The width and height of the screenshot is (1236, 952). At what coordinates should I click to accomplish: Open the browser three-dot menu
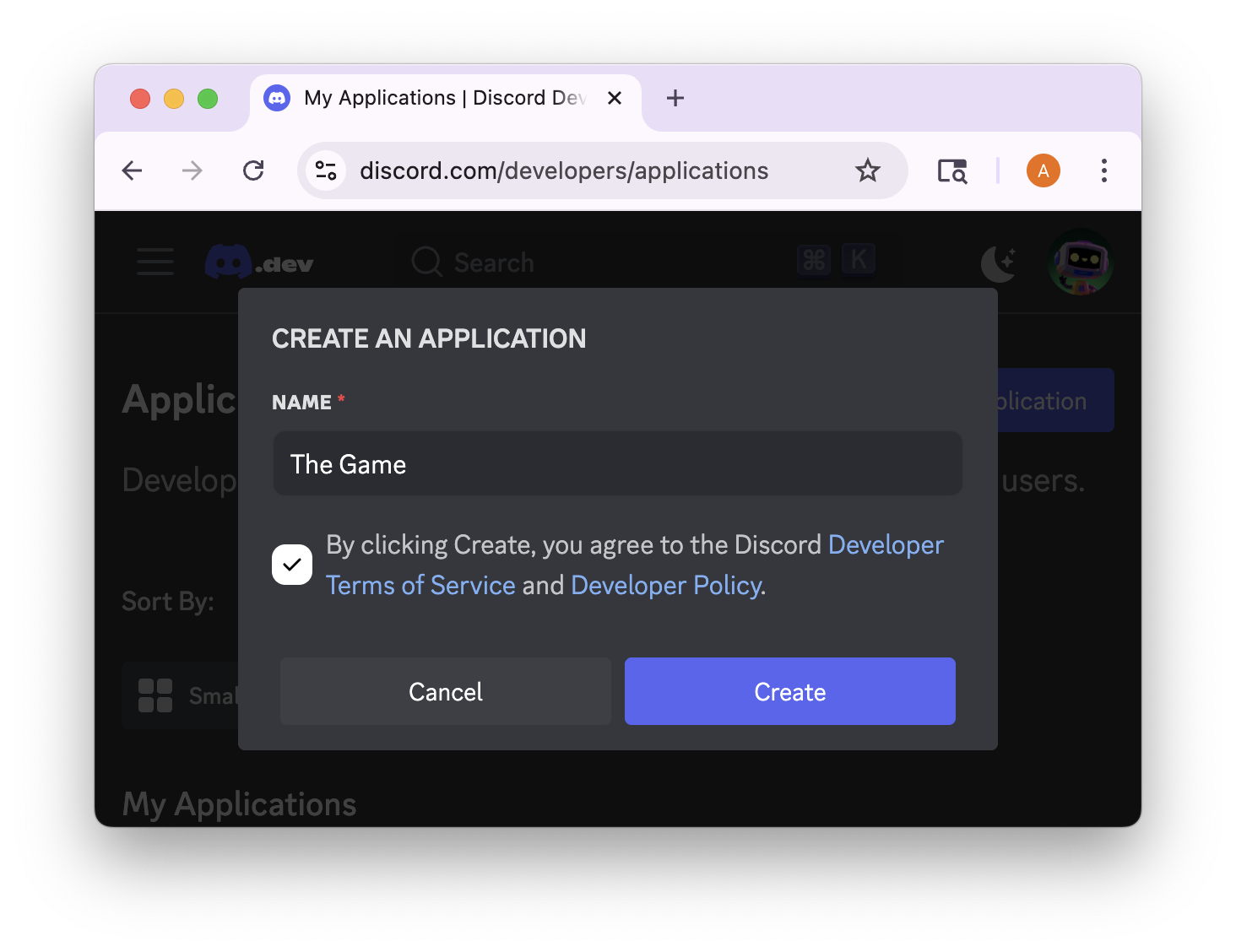coord(1103,170)
